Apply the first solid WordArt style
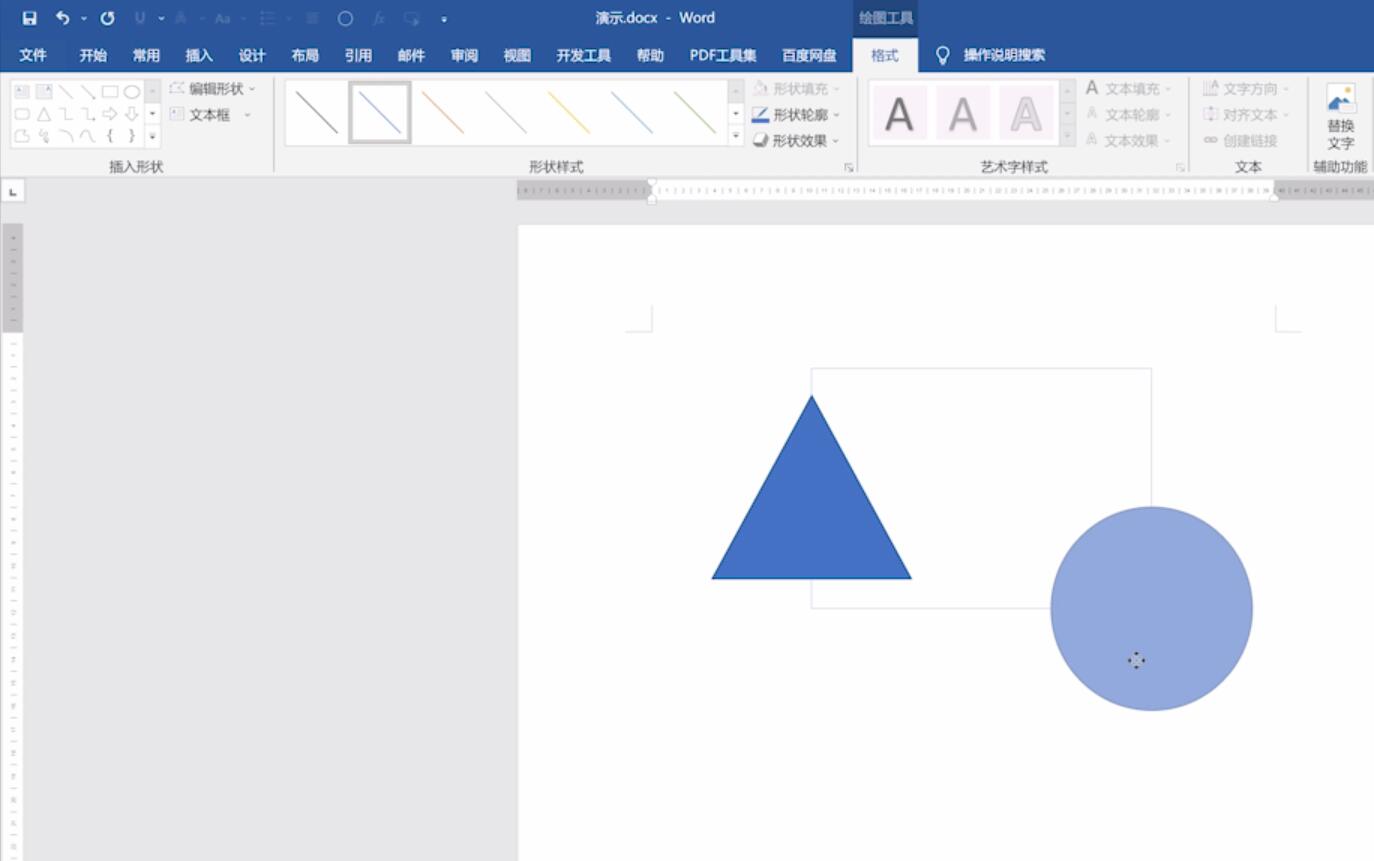 pos(899,113)
